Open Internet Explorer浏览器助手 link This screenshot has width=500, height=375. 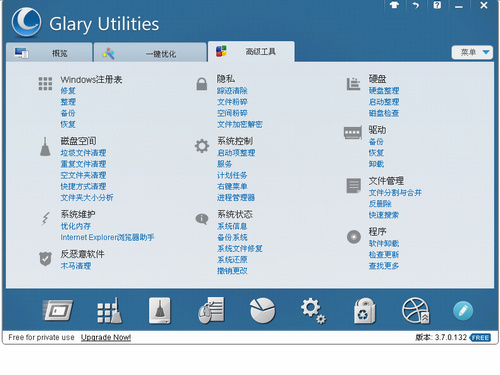coord(107,237)
